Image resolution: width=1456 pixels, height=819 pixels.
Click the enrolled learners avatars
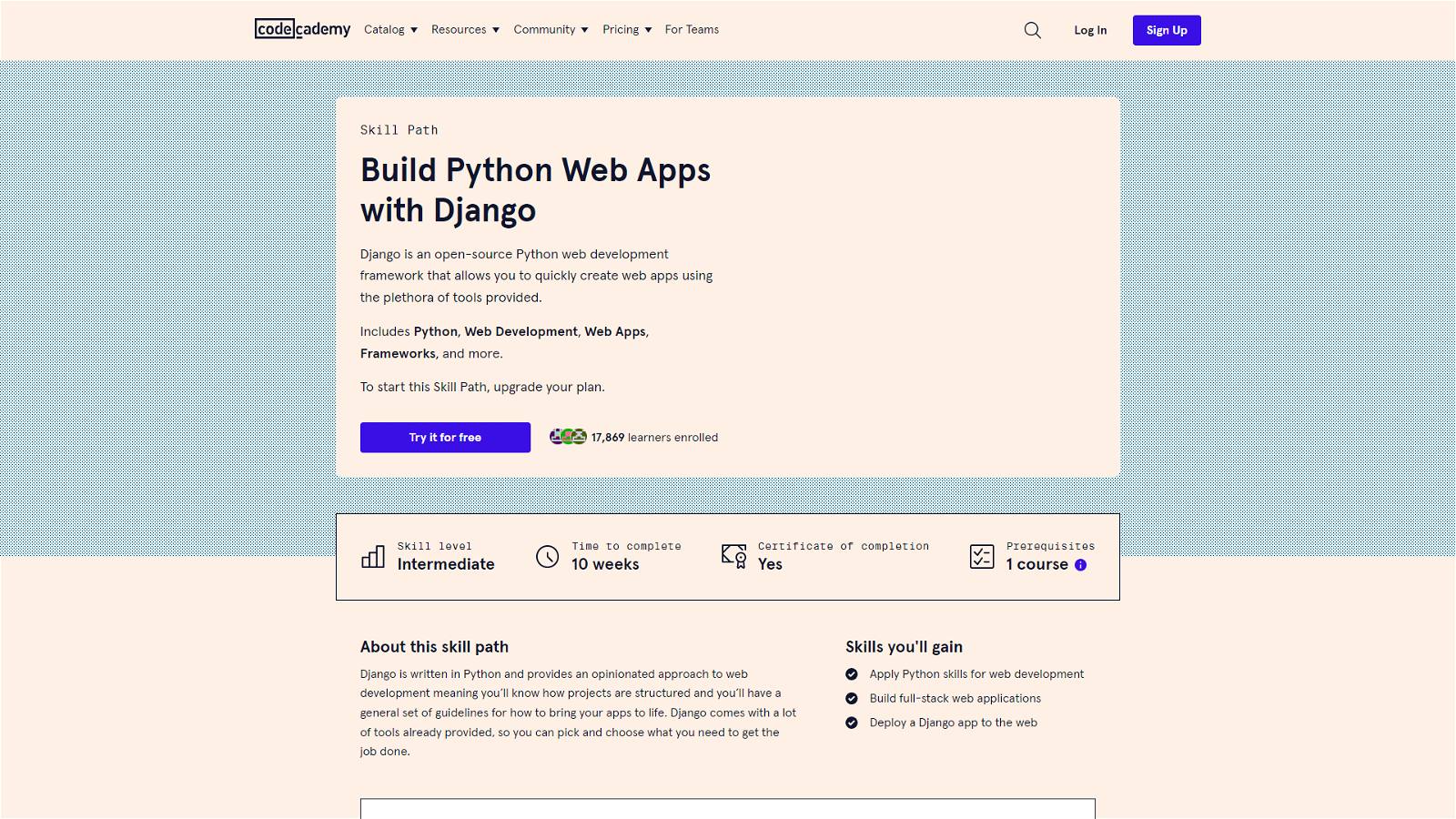[x=568, y=437]
